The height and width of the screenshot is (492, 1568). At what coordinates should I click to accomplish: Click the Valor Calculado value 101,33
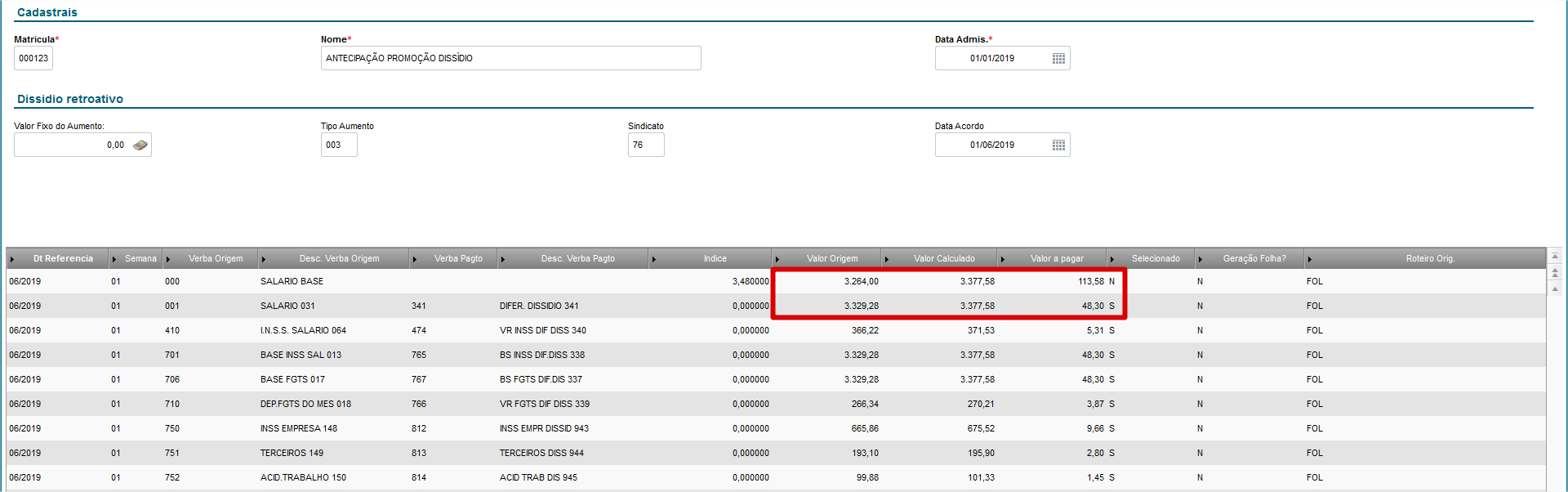(x=981, y=477)
